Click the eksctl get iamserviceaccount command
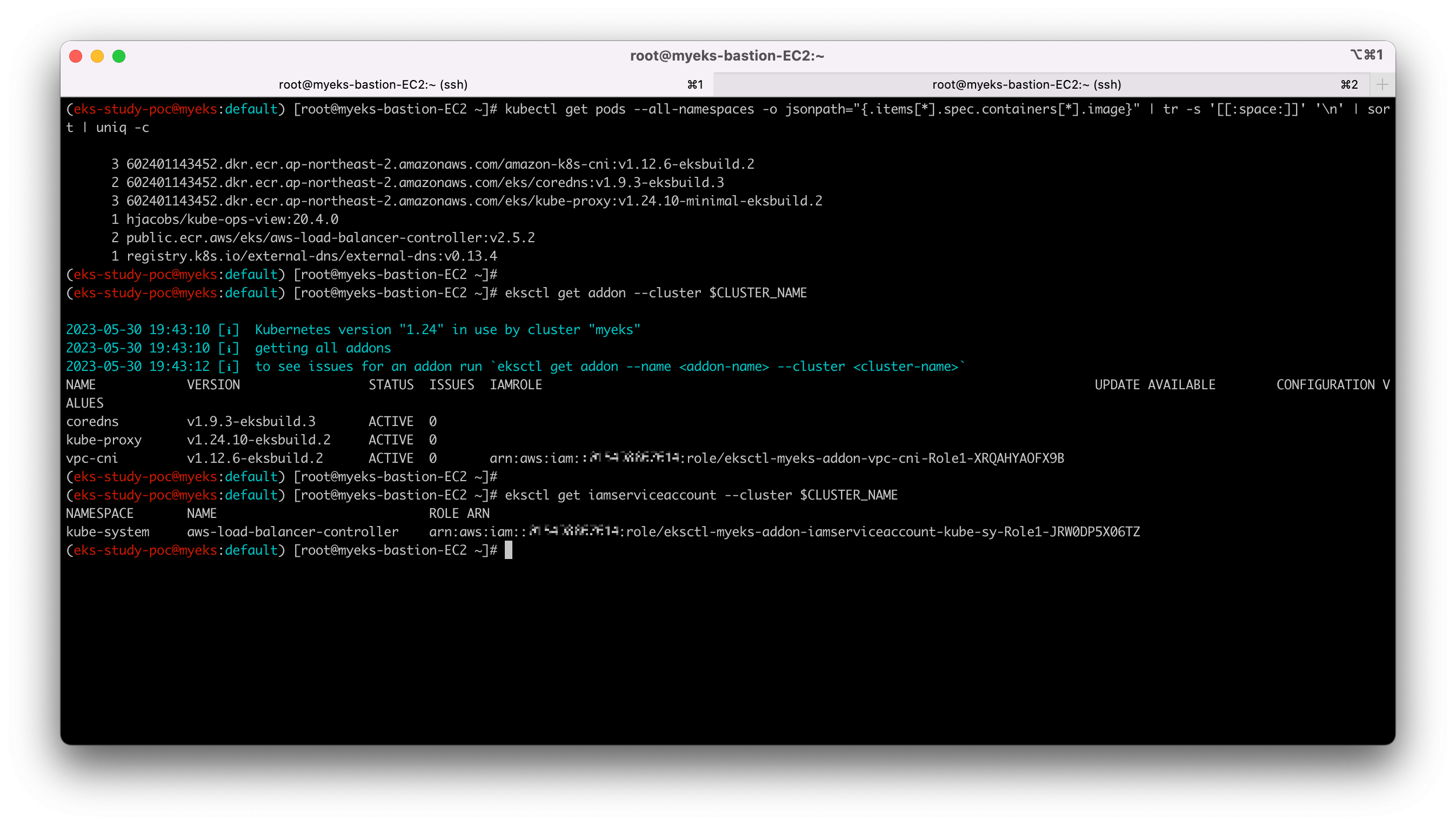1456x825 pixels. [700, 495]
